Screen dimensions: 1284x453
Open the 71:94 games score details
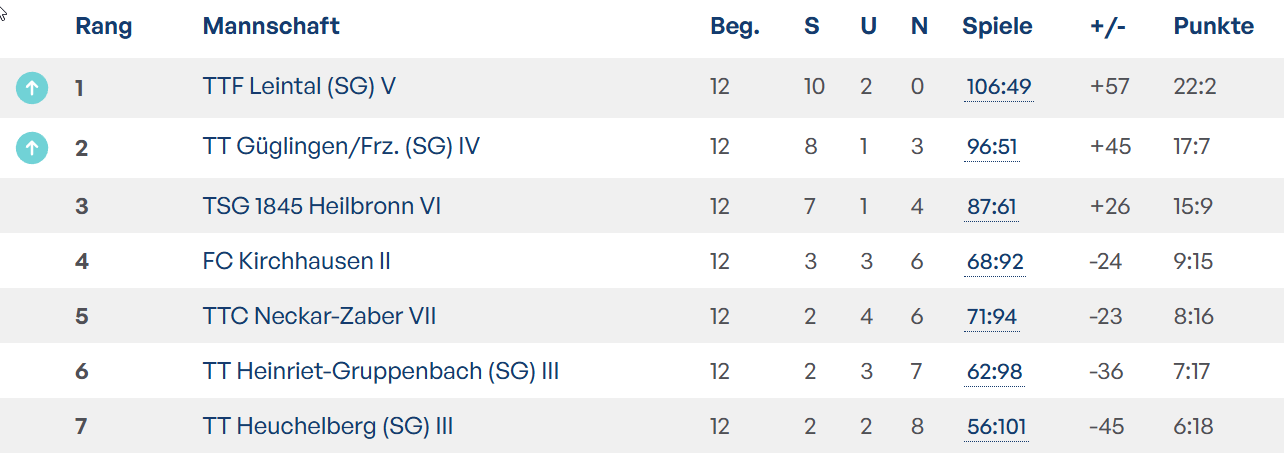(992, 318)
